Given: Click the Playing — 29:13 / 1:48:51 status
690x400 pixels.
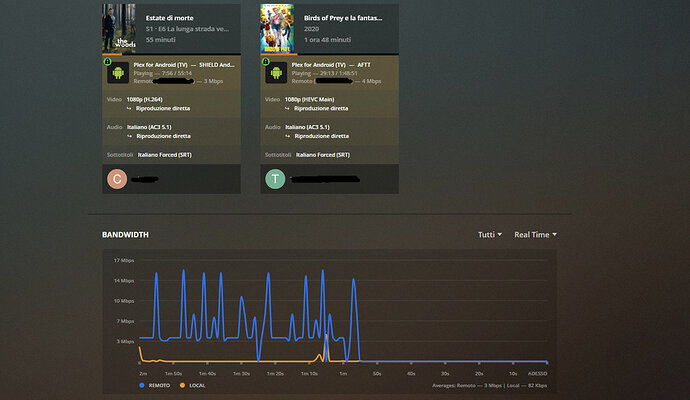Looking at the screenshot, I should pos(324,73).
